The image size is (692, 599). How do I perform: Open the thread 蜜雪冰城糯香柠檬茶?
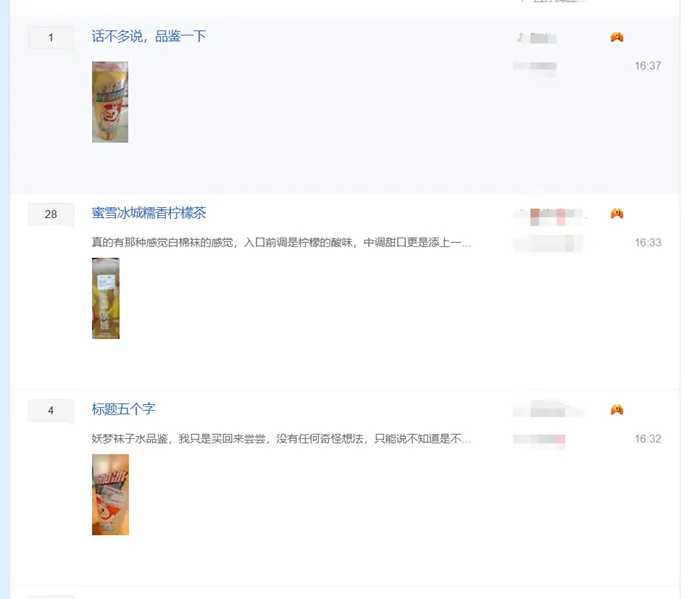[x=149, y=213]
